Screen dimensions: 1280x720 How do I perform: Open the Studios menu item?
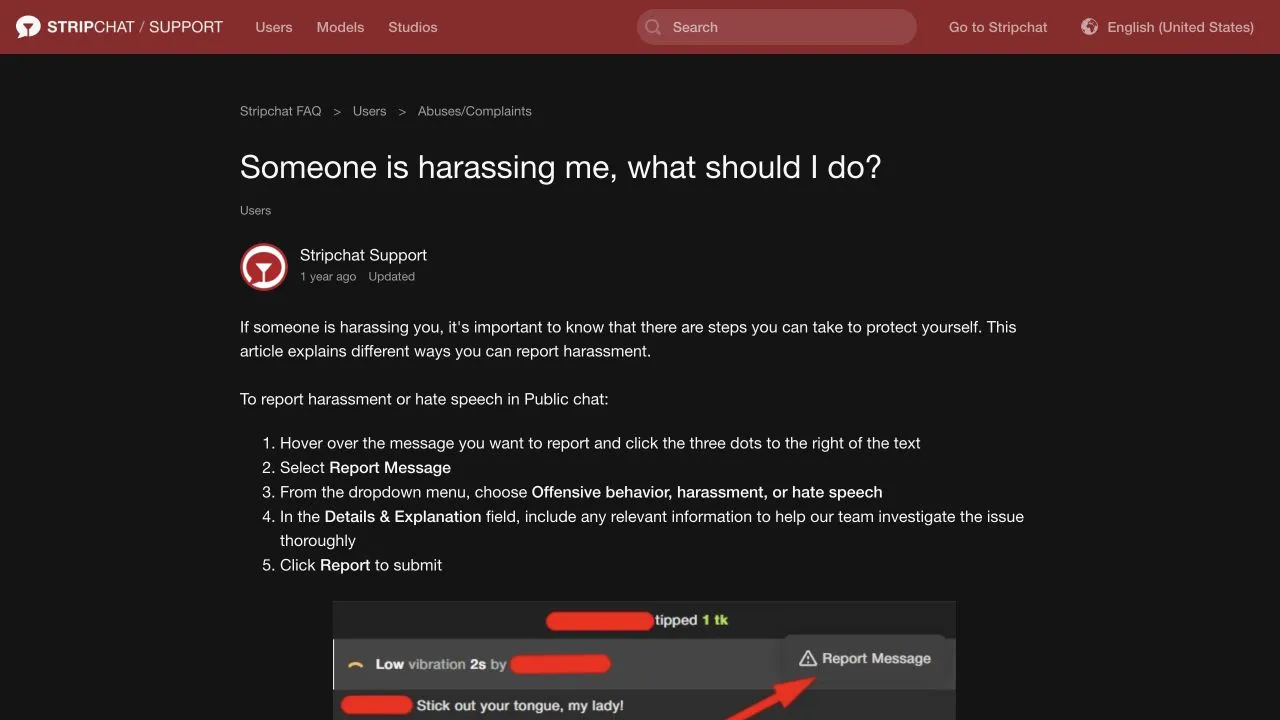click(413, 27)
